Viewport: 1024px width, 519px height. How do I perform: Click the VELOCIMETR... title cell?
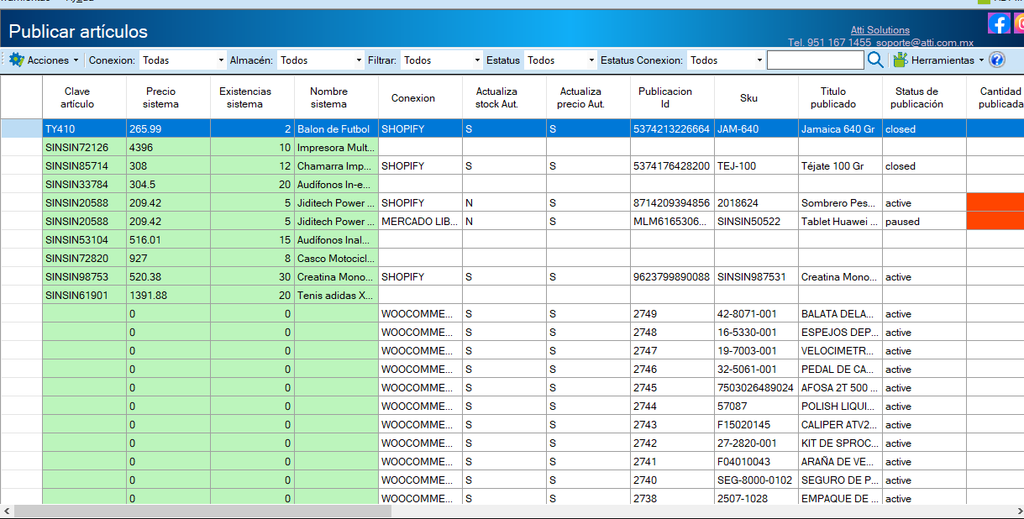tap(840, 351)
